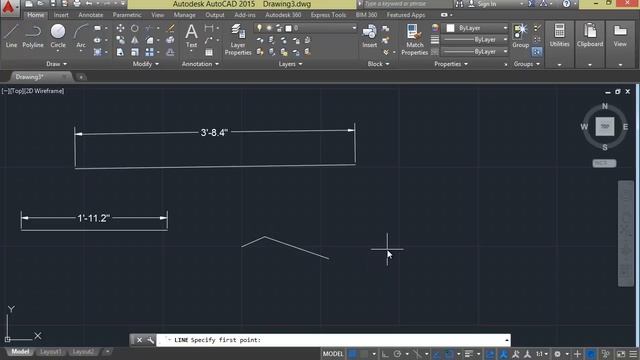
Task: Switch to the Parametric ribbon tab
Action: point(127,15)
